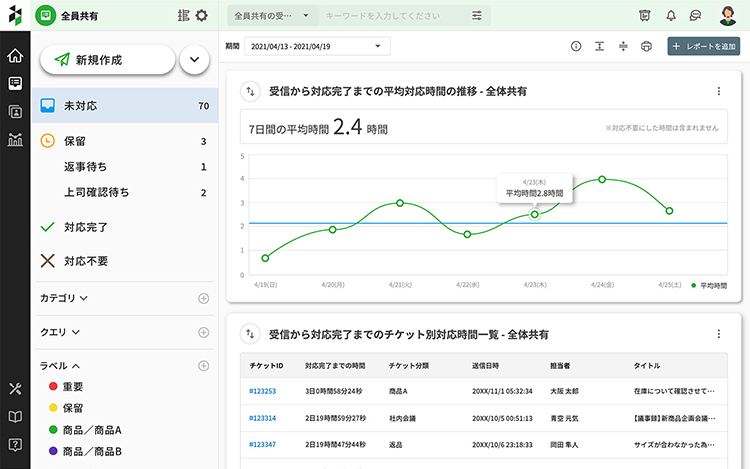The width and height of the screenshot is (750, 469).
Task: Select the red 重要 label
Action: click(x=66, y=386)
